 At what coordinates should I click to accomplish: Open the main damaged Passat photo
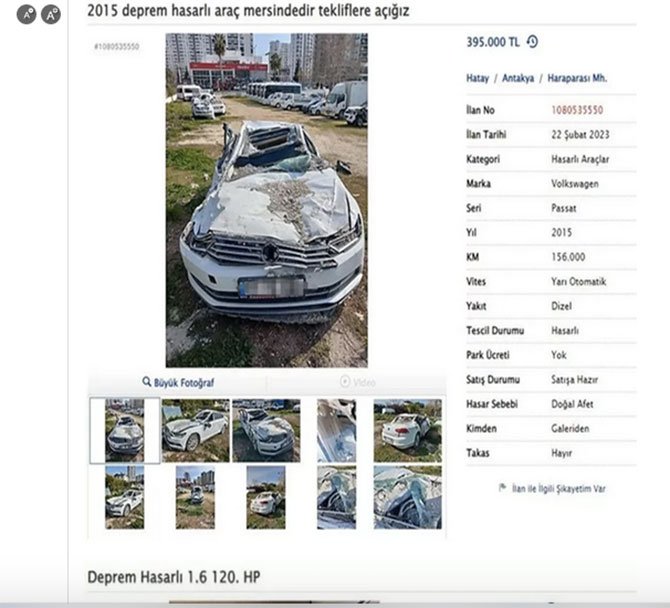coord(267,200)
